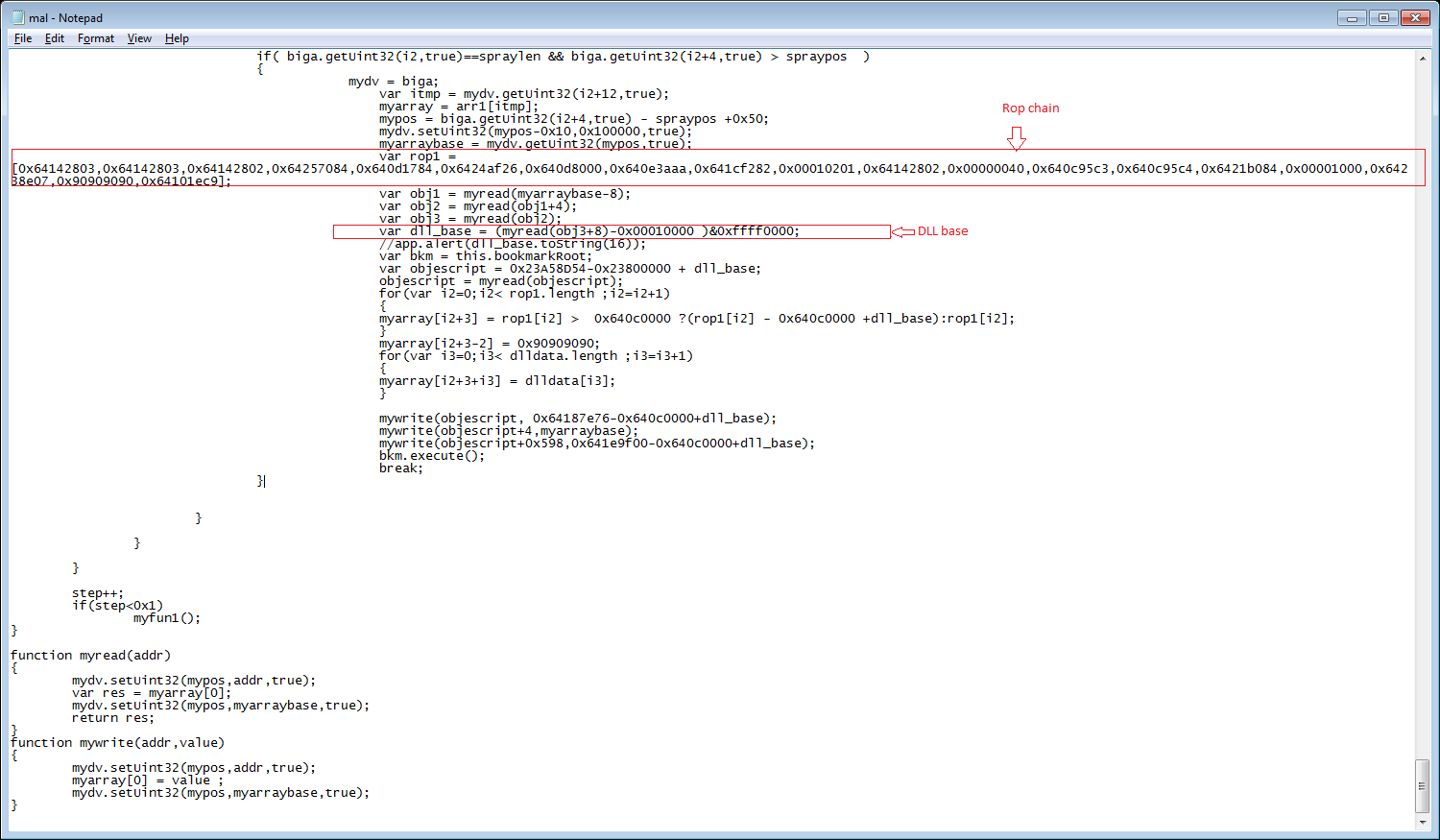Click the line 'var obj1 = myread(myarraybase-8);'

tap(505, 194)
